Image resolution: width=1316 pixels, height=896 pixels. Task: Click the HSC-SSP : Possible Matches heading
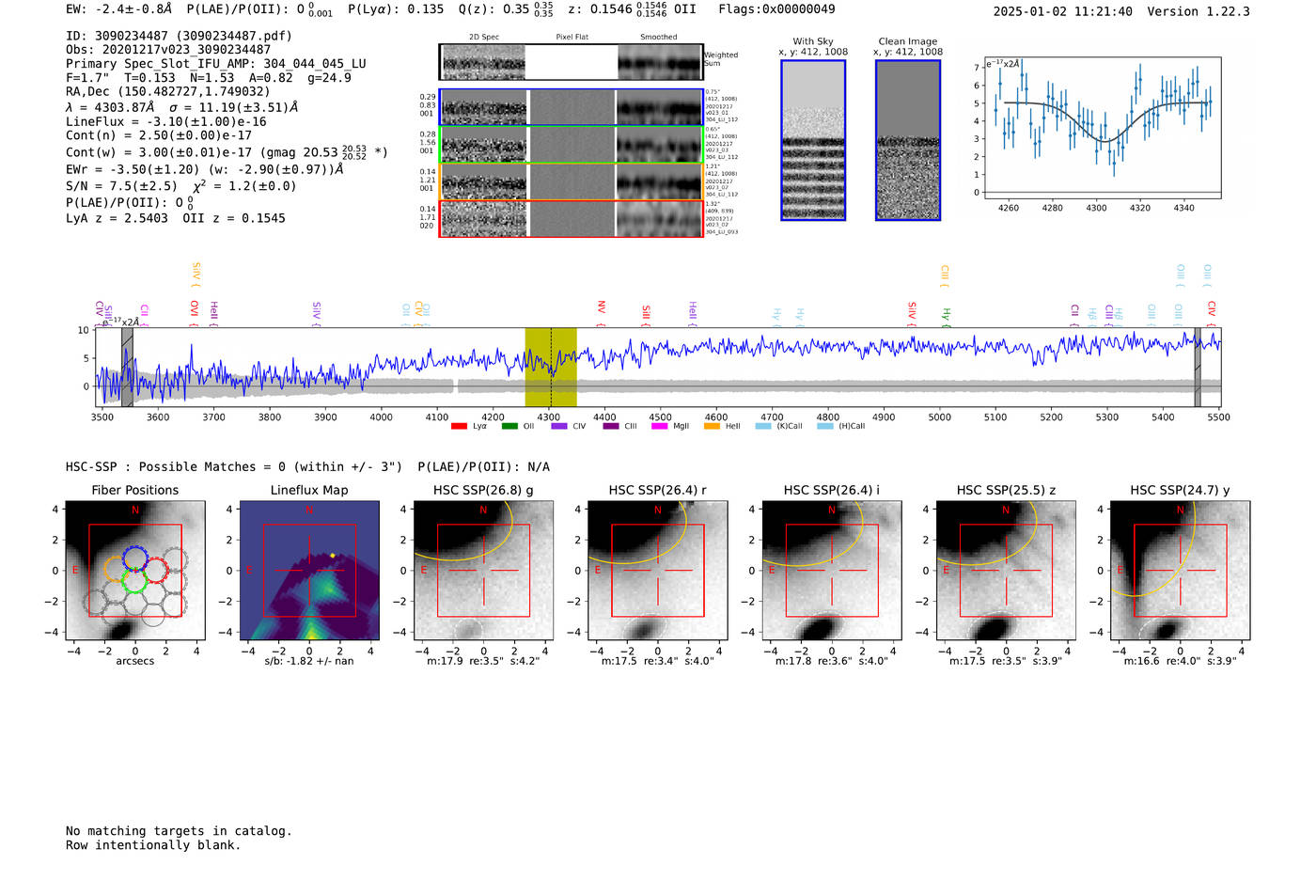coord(234,467)
